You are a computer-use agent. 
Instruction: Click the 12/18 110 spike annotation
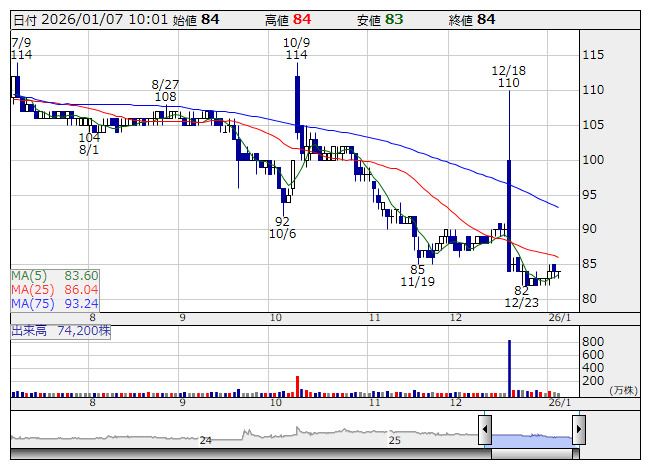(508, 77)
